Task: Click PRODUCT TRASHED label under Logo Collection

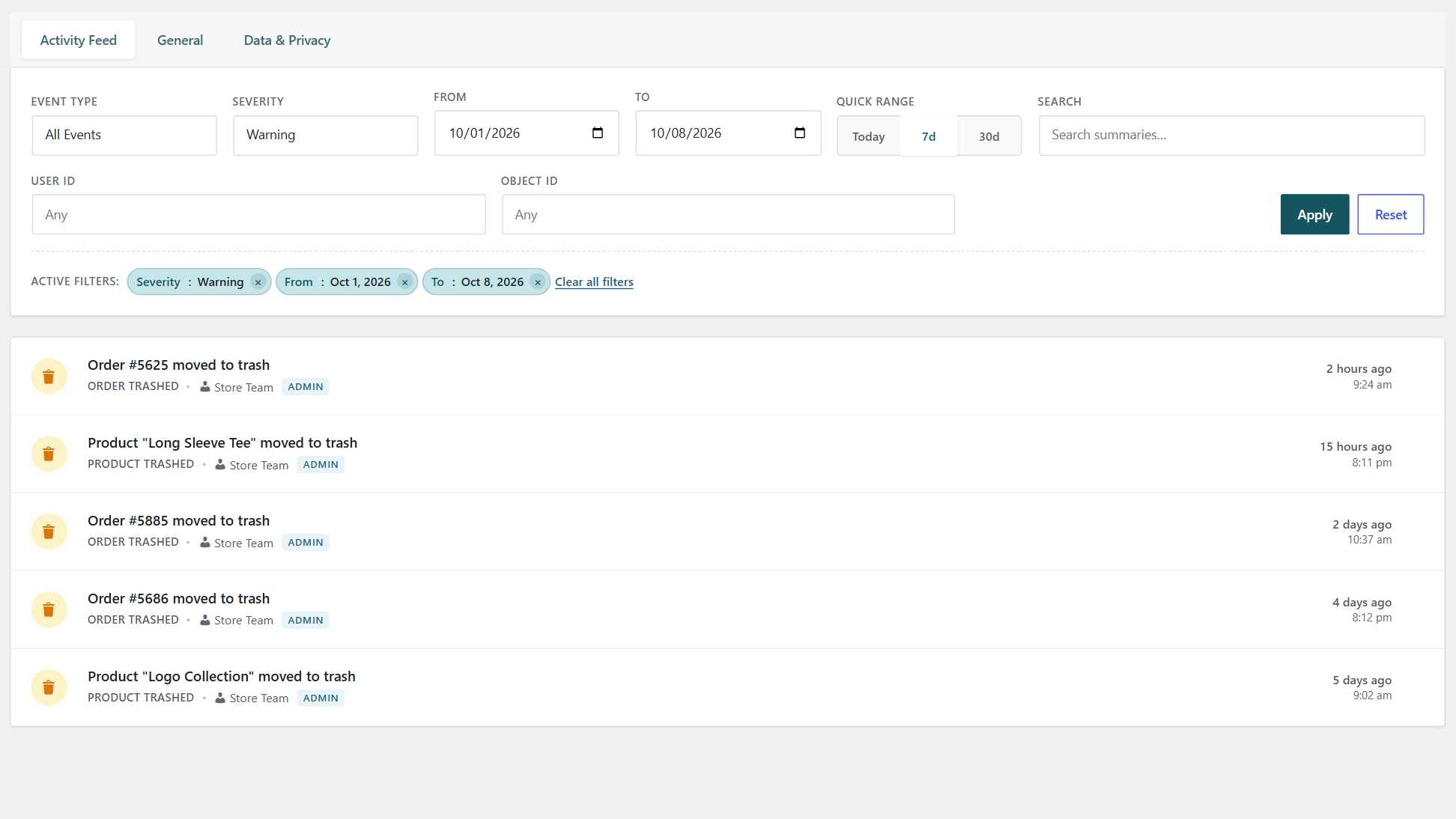Action: coord(141,698)
